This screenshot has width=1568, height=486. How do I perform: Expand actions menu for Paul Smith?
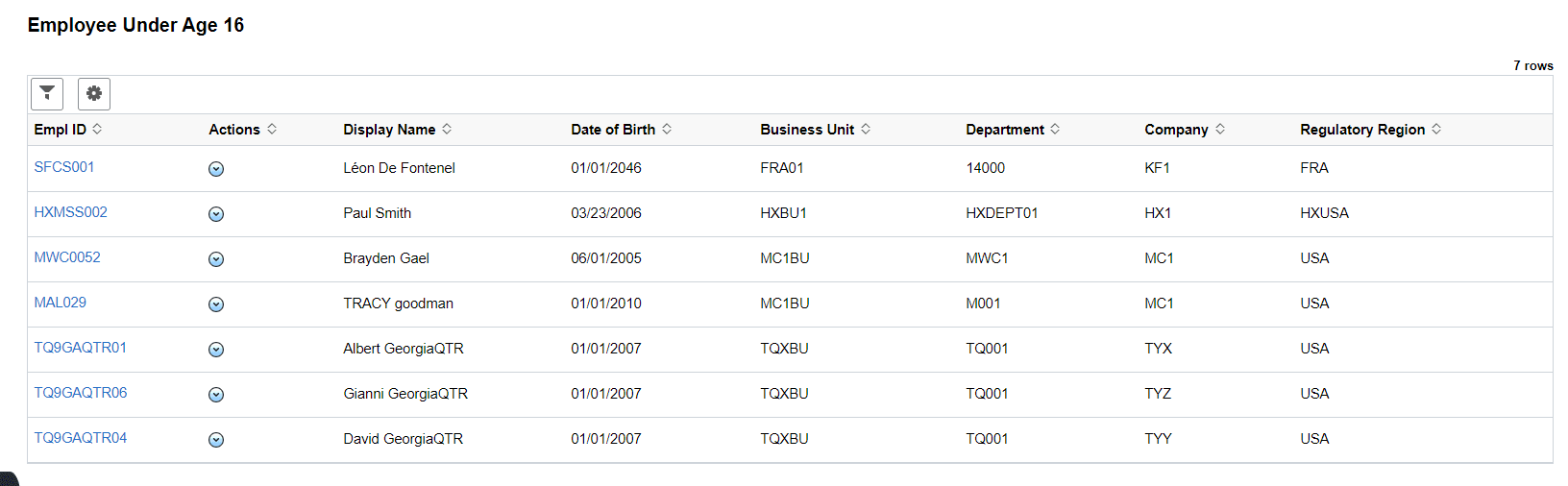(216, 214)
